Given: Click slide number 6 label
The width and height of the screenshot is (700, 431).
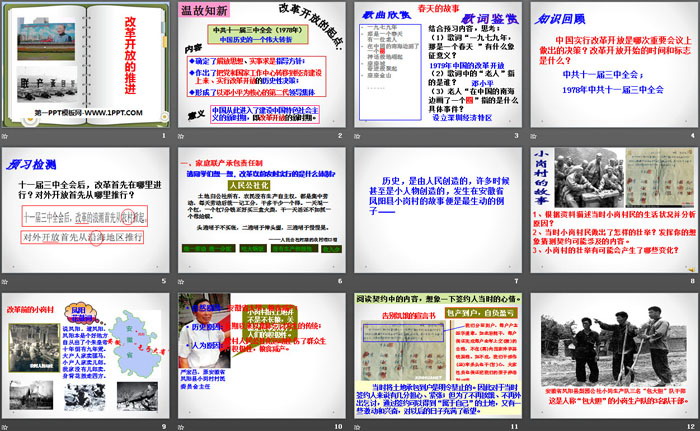Looking at the screenshot, I should coord(340,281).
